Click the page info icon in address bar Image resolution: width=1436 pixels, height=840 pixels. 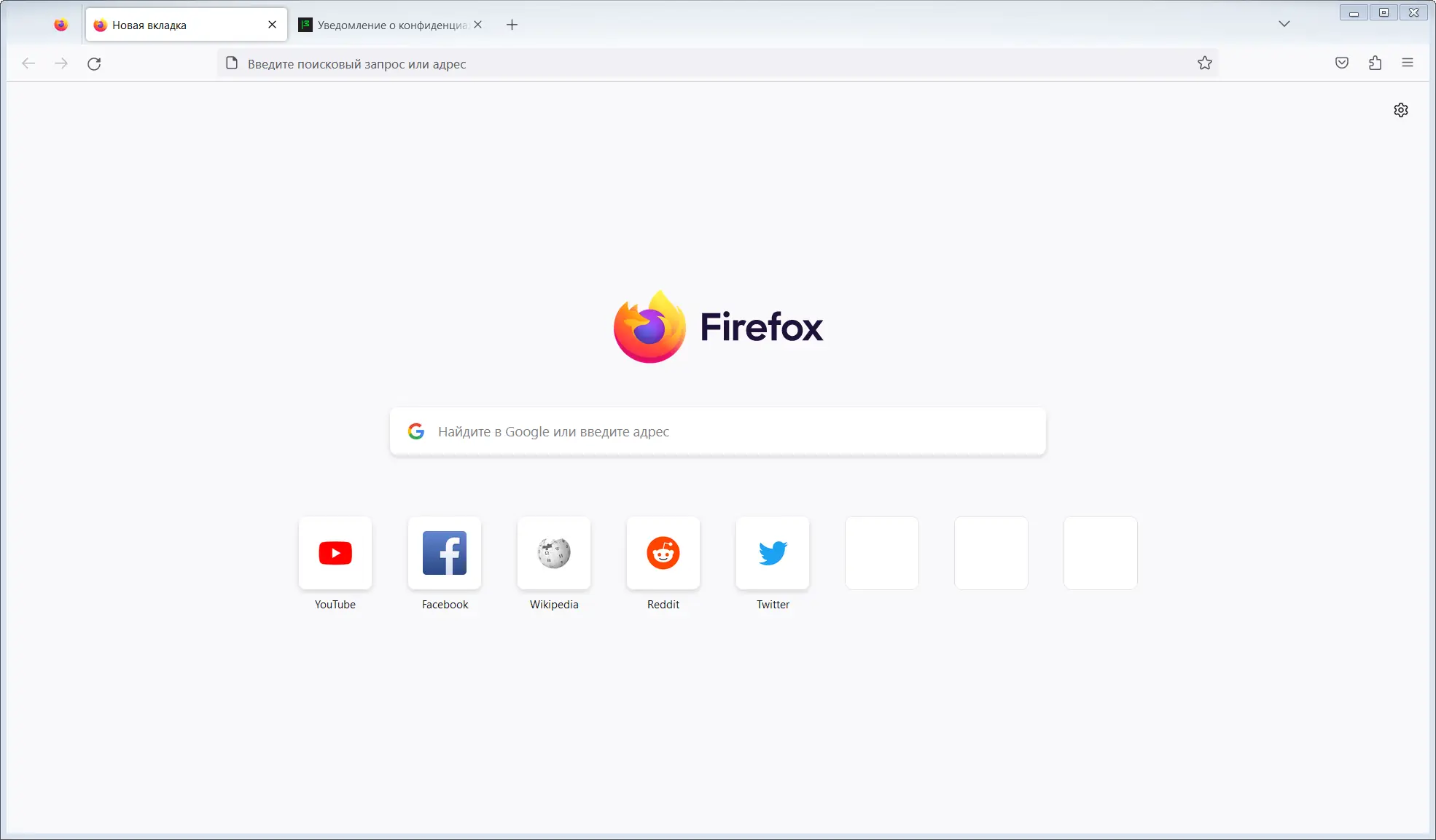point(232,63)
